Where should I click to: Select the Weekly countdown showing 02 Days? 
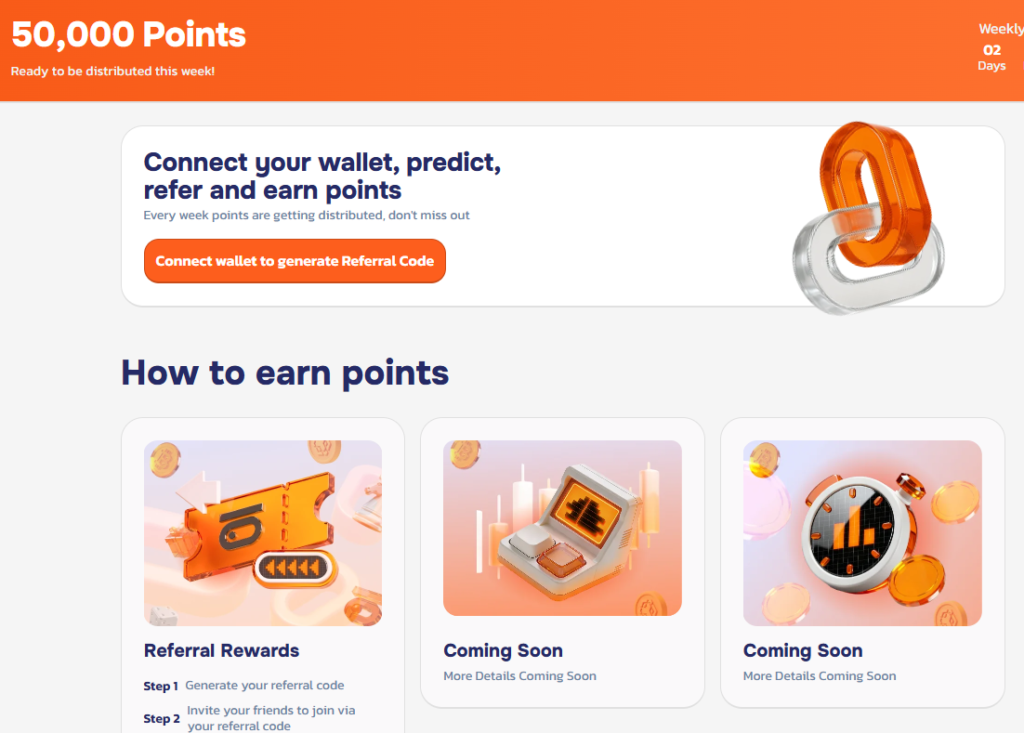[994, 47]
